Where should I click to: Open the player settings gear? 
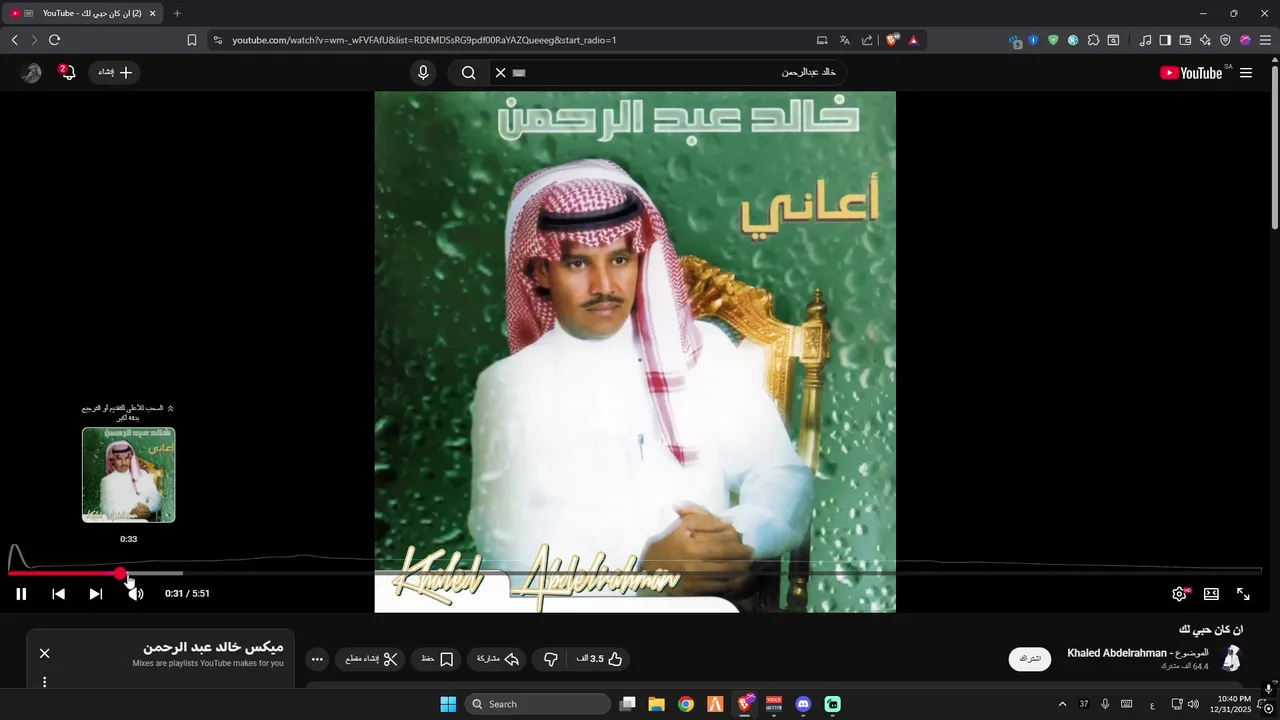(x=1180, y=594)
